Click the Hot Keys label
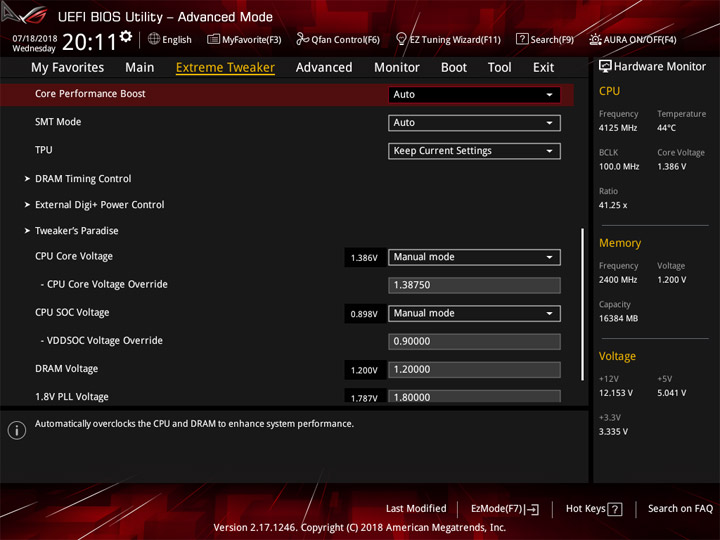This screenshot has height=540, width=720. pos(585,509)
